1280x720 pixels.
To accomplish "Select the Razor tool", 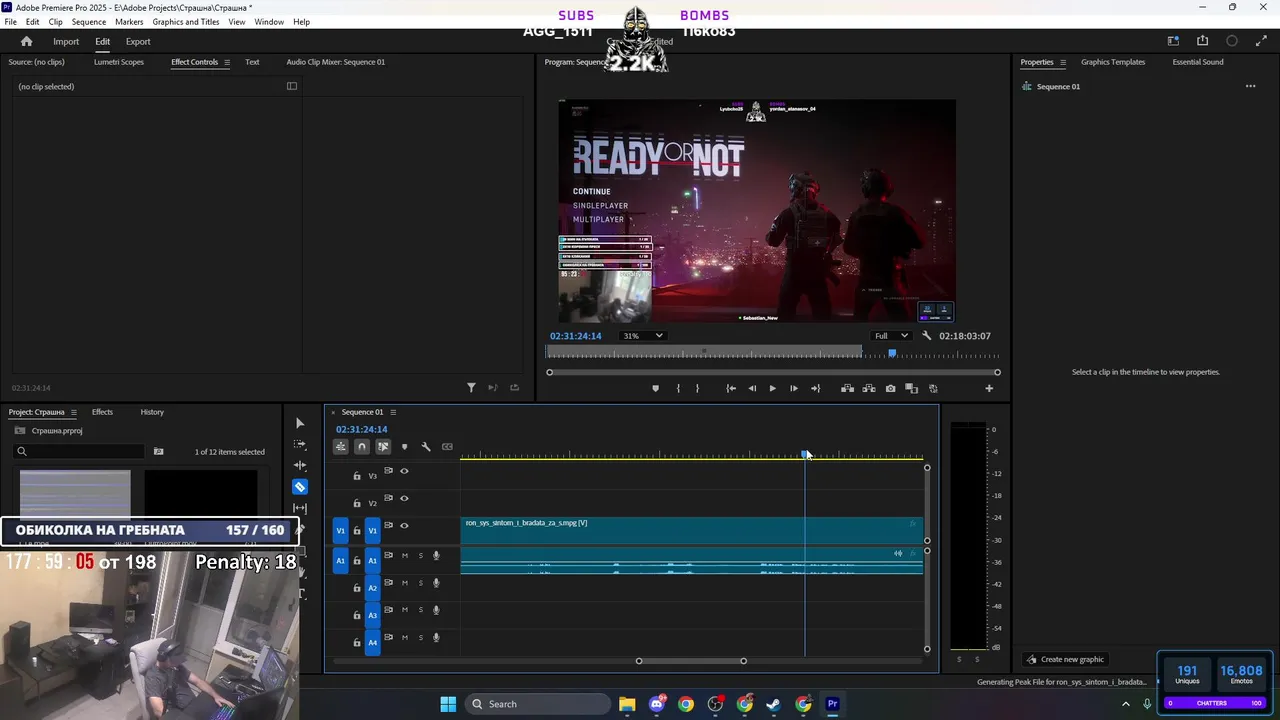I will click(300, 487).
